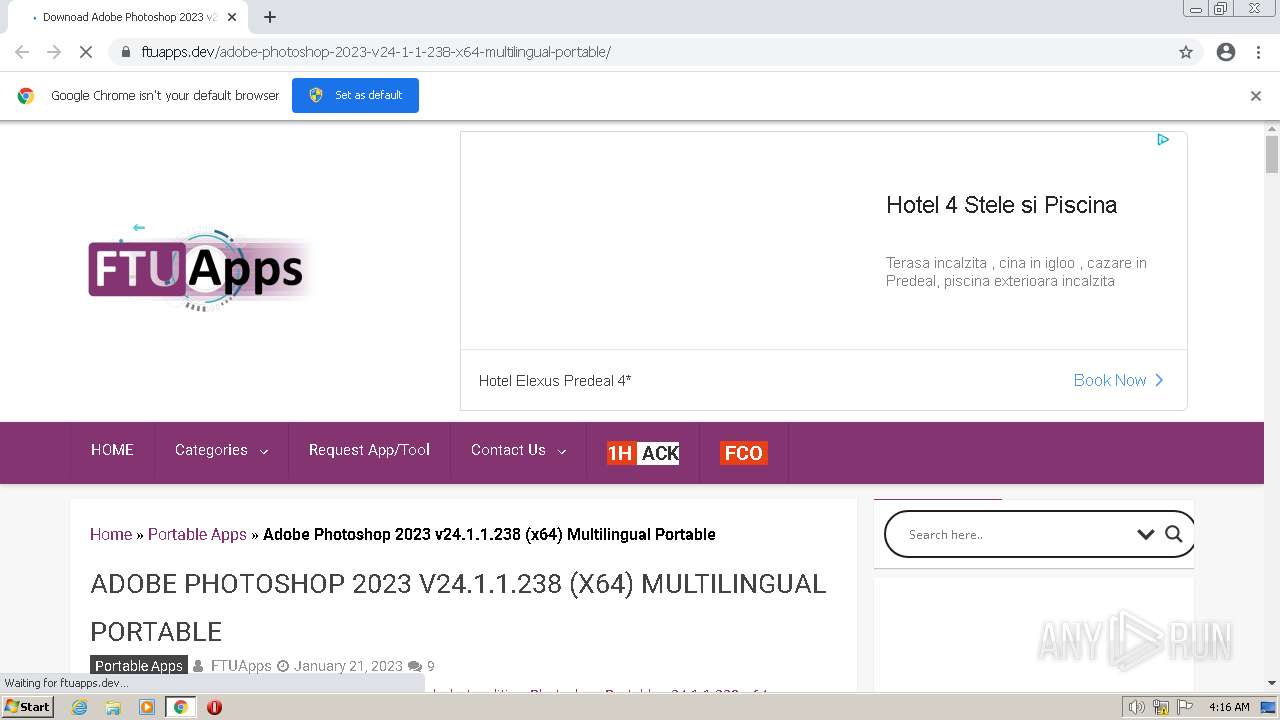Click the browser forward arrow
Screen dimensions: 1280x720
click(54, 52)
